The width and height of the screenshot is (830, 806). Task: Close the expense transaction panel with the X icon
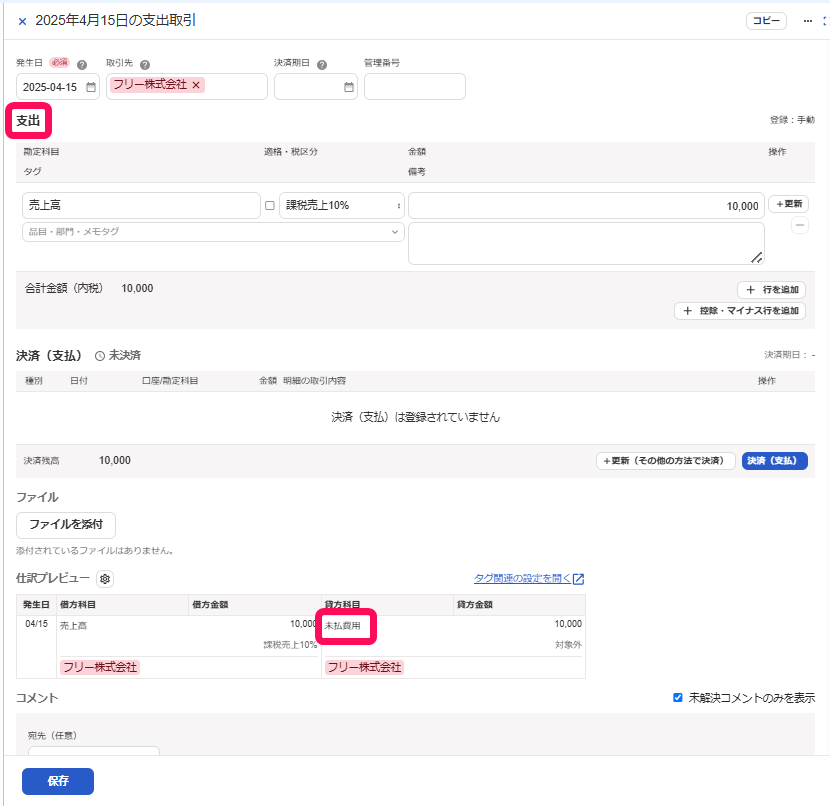tap(22, 21)
